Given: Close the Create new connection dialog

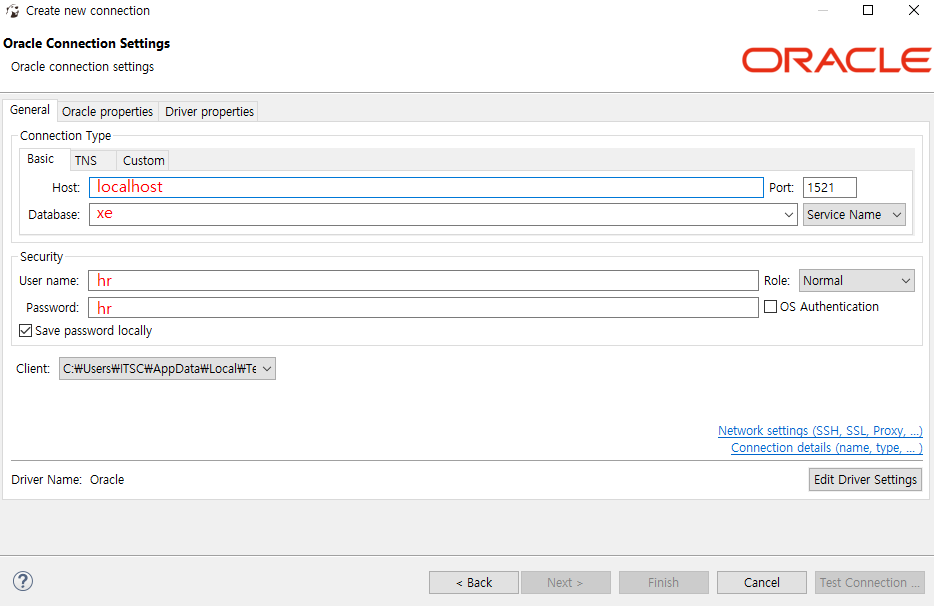Looking at the screenshot, I should coord(914,10).
